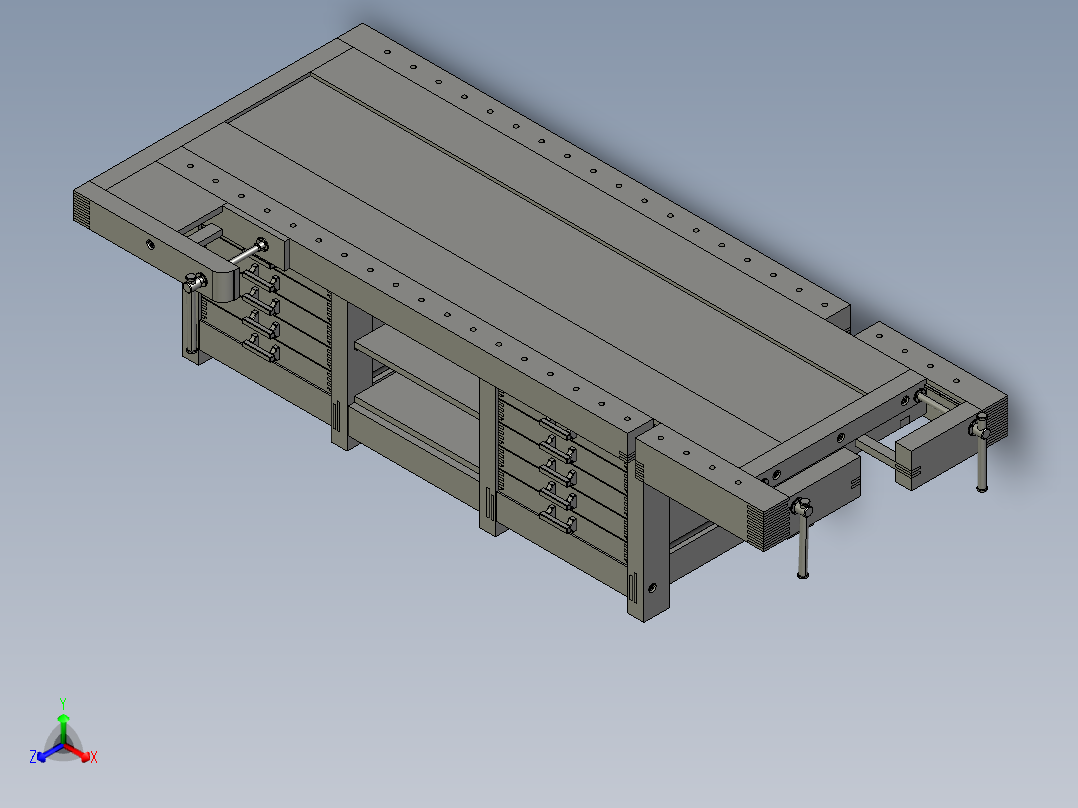Click the red X axis arrow
This screenshot has height=808, width=1078.
click(85, 757)
